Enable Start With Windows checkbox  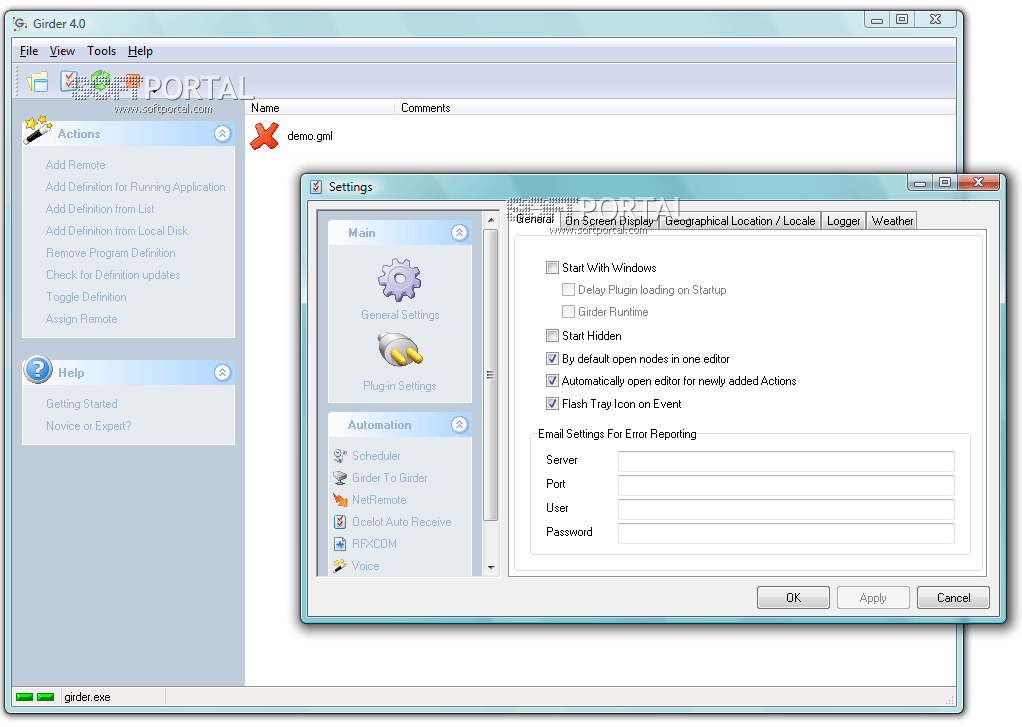[553, 267]
